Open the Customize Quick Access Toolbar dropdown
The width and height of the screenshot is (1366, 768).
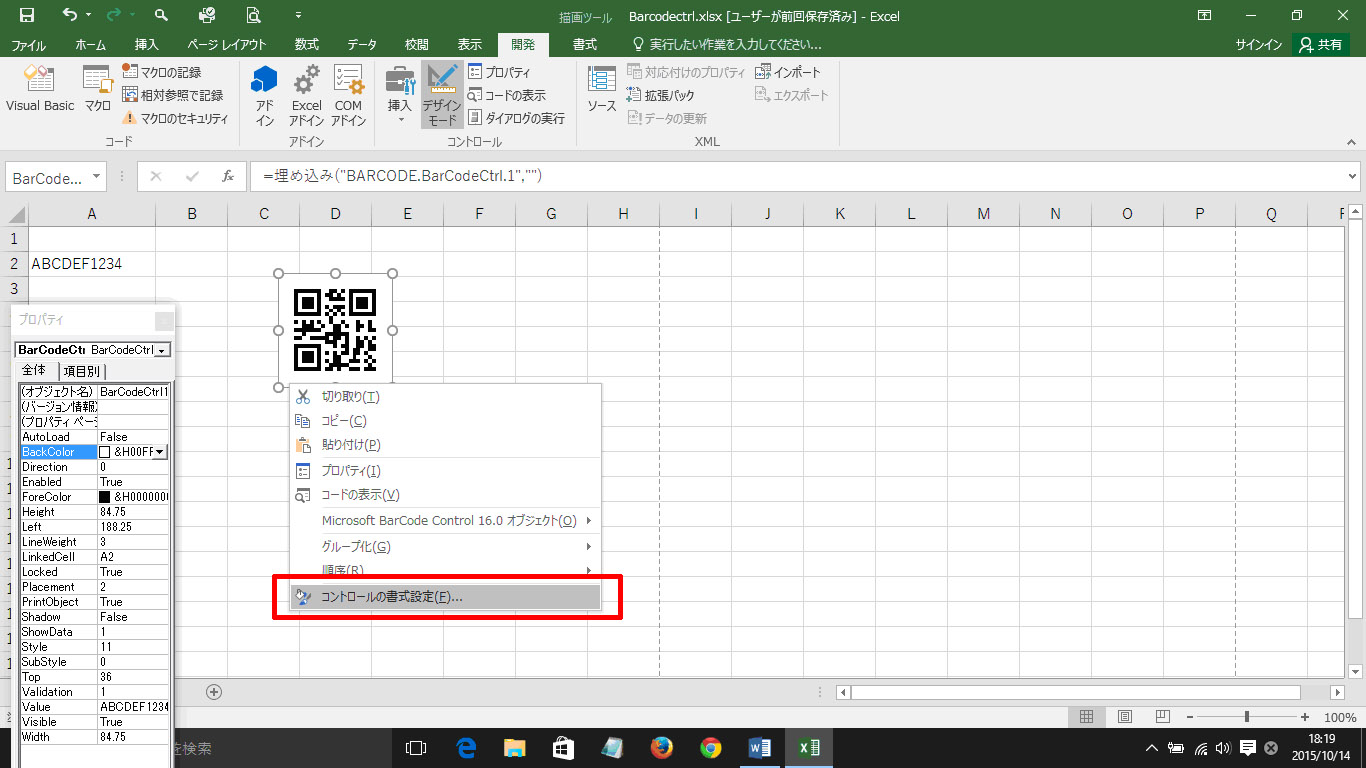(298, 16)
